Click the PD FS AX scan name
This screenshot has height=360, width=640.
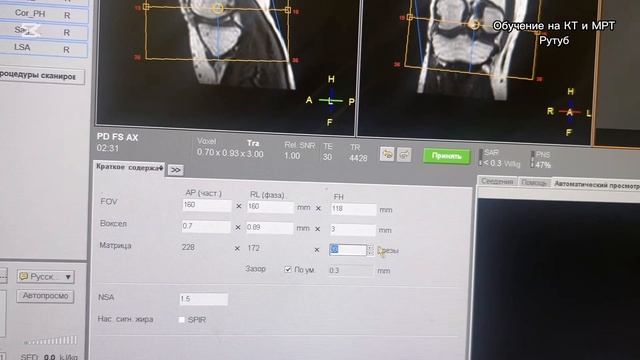(x=118, y=137)
